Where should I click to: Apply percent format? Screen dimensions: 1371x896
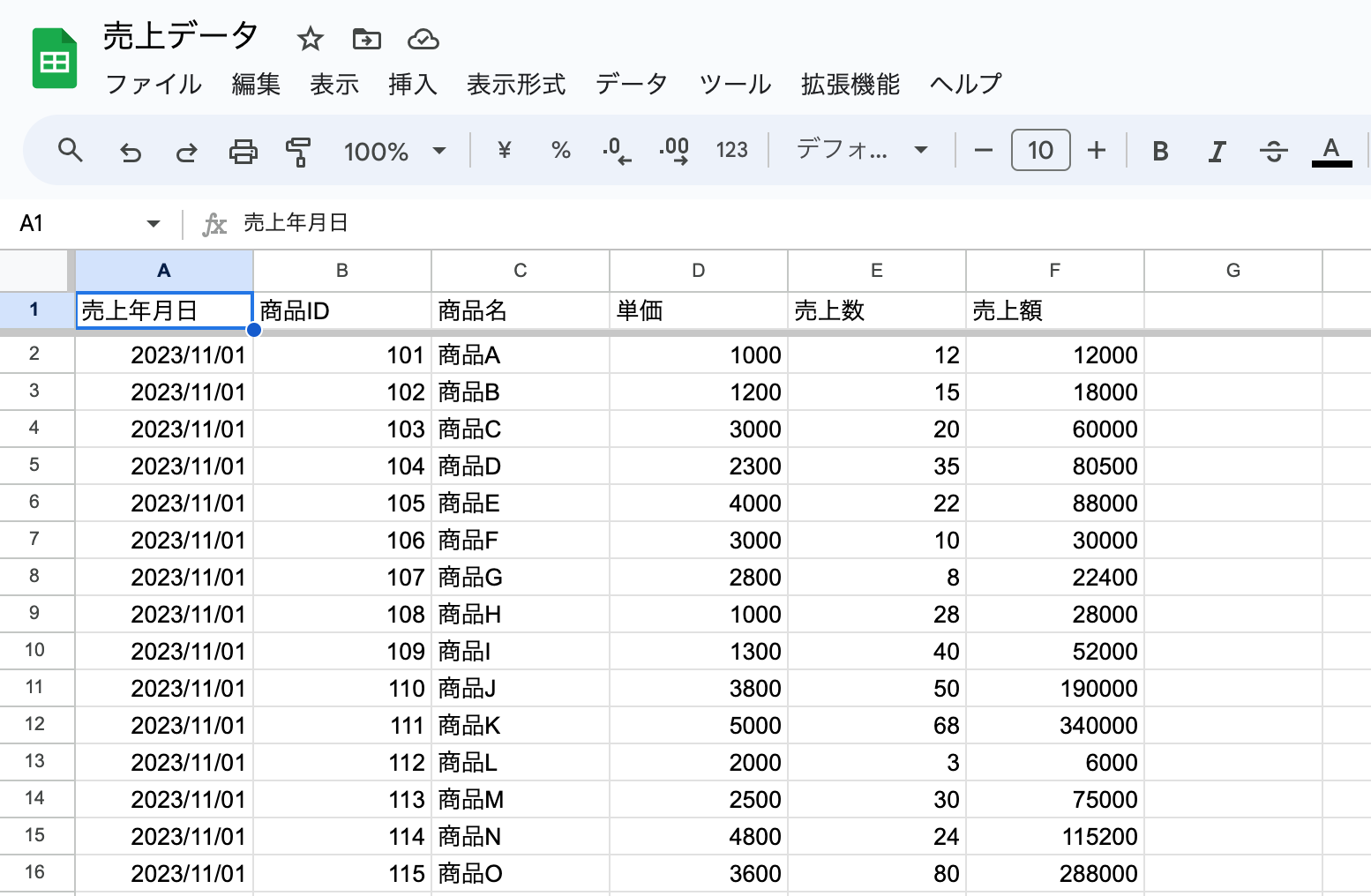click(x=560, y=151)
